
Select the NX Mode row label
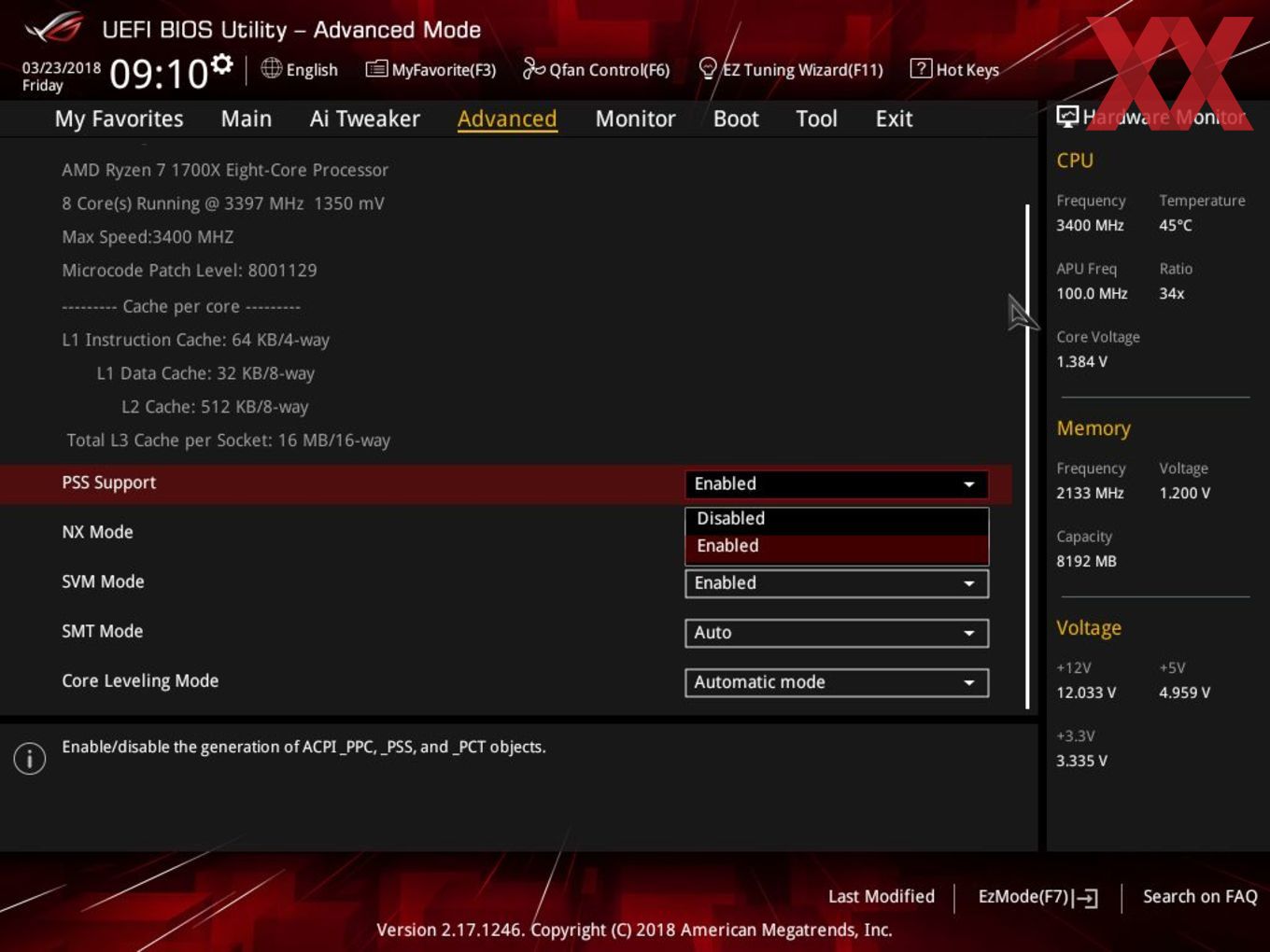click(97, 532)
